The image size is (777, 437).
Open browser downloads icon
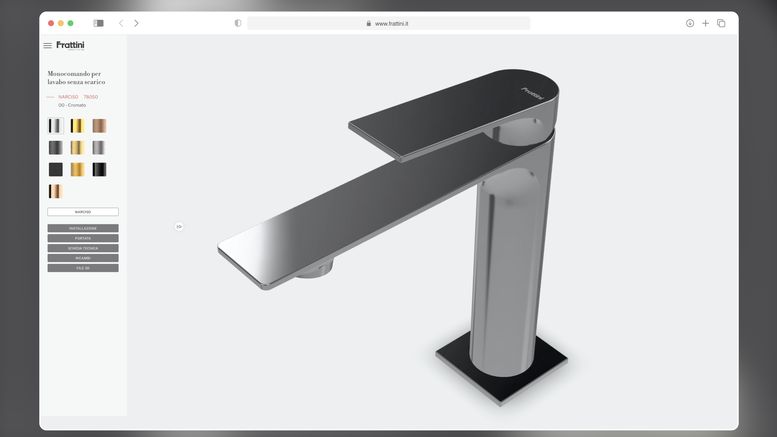(690, 23)
